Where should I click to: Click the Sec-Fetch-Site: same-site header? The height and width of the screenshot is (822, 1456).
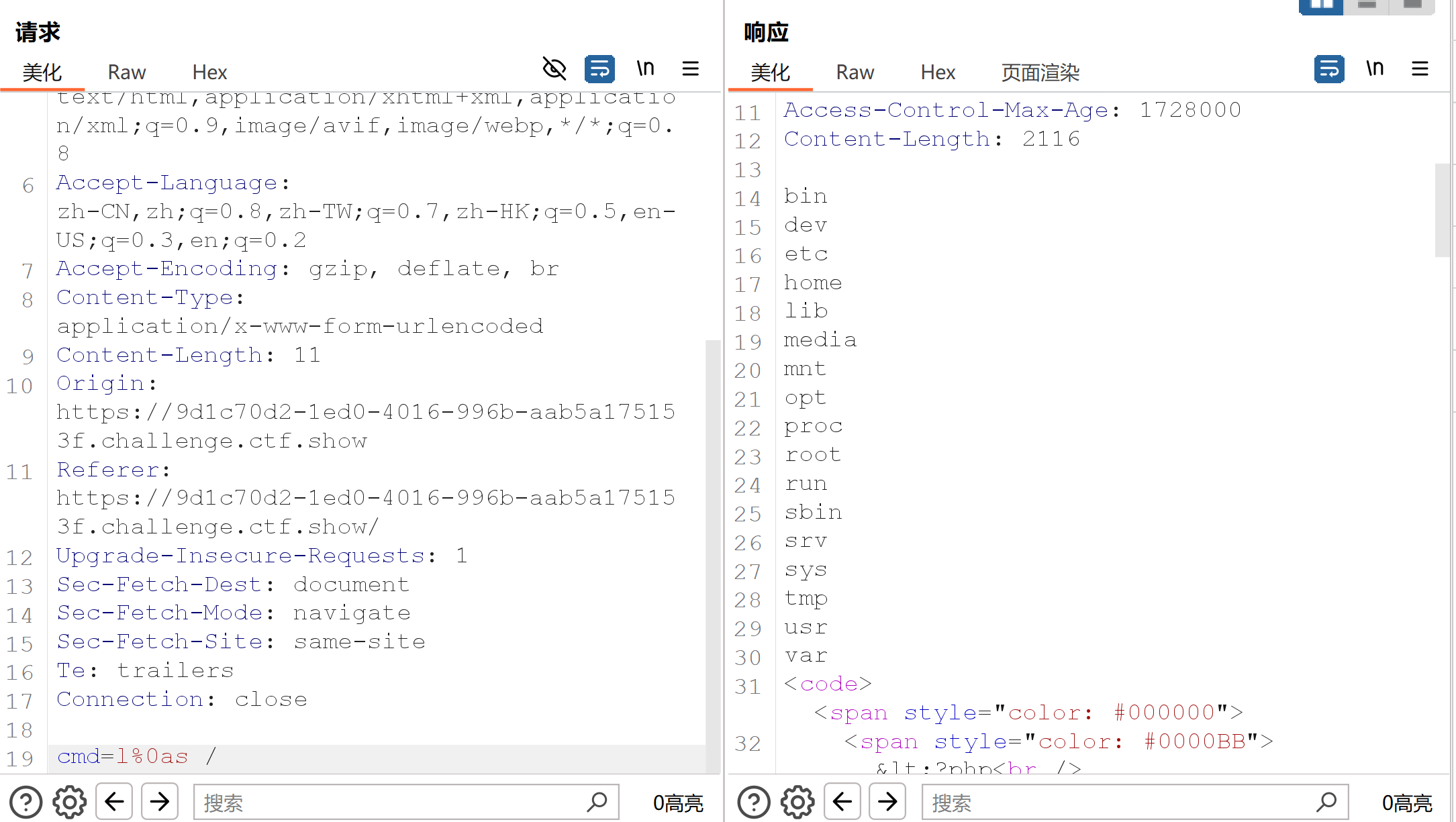(241, 641)
